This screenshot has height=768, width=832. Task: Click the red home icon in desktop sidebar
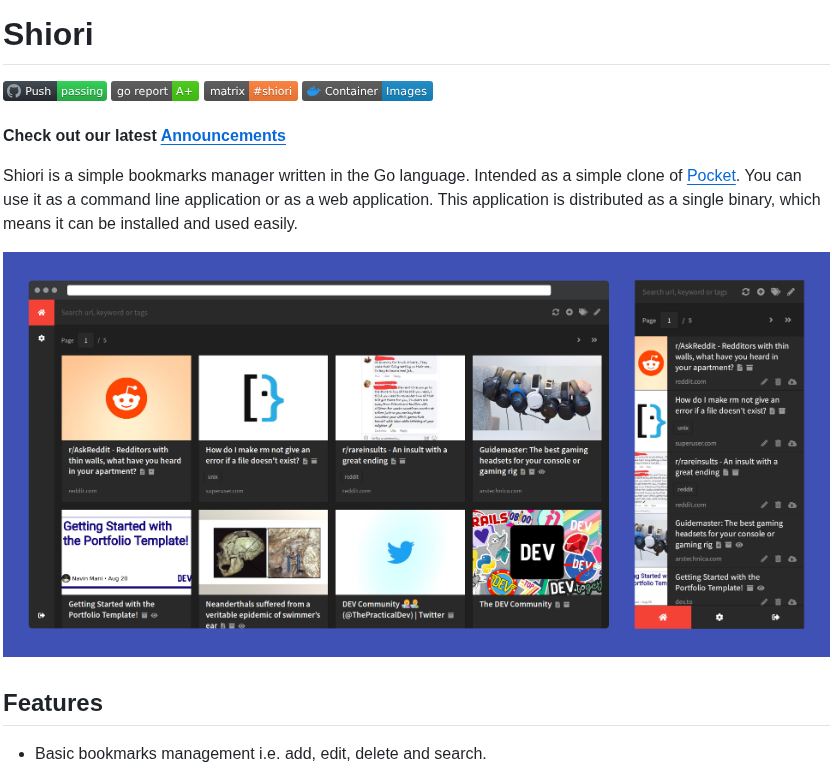point(41,312)
